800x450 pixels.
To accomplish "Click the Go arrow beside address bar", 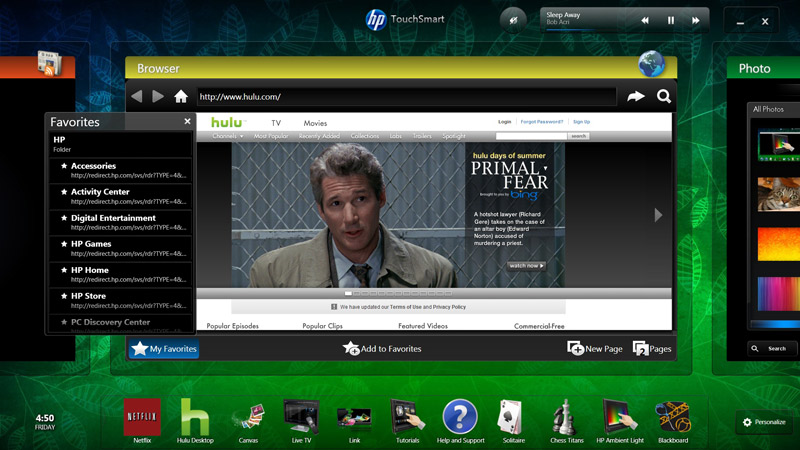I will click(x=636, y=96).
